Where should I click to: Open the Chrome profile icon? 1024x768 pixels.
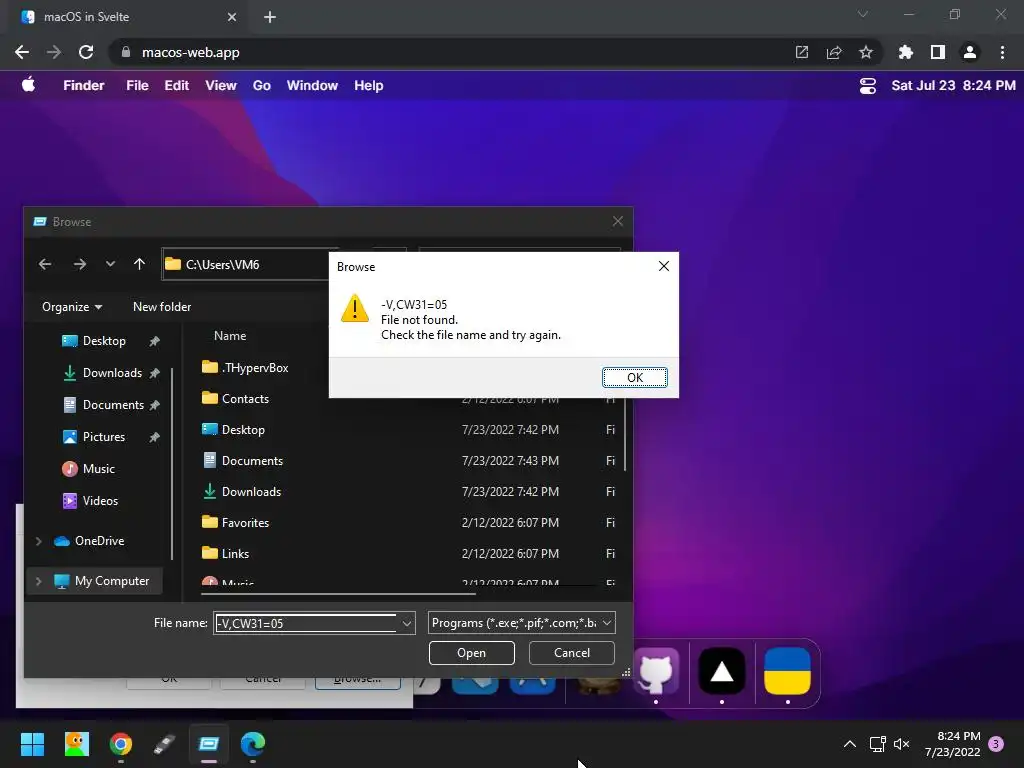point(970,52)
